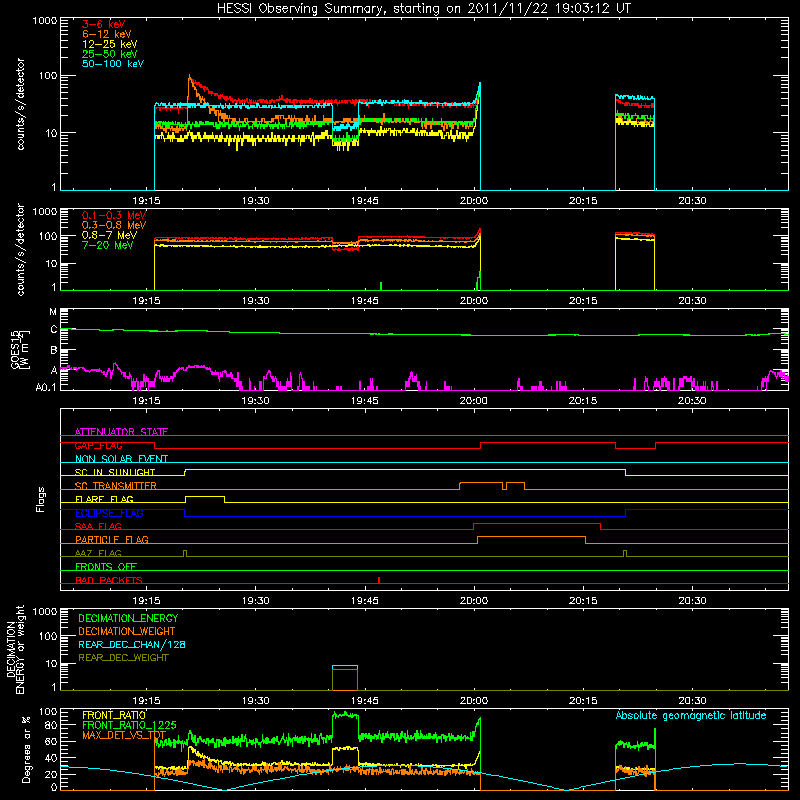800x800 pixels.
Task: Click the 20:00 tick under Flags panel
Action: pyautogui.click(x=473, y=601)
